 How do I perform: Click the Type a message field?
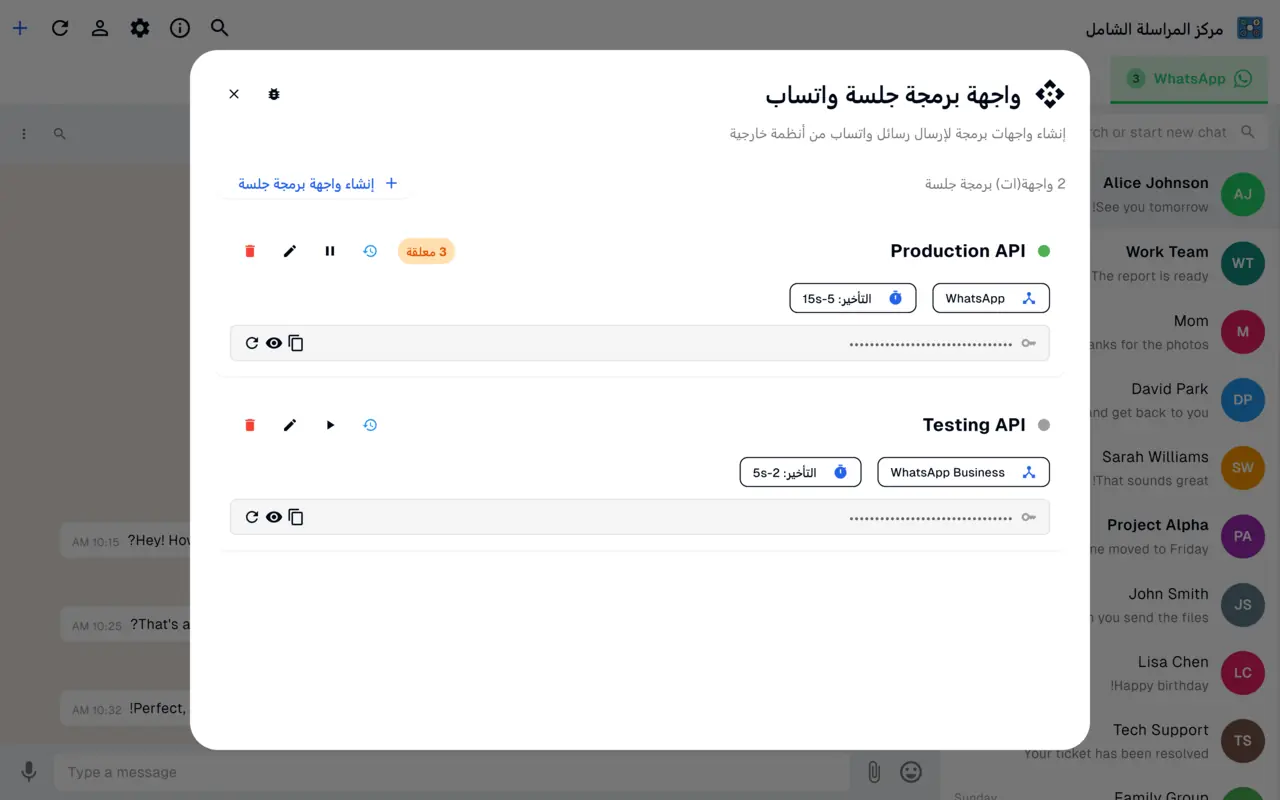pos(450,772)
